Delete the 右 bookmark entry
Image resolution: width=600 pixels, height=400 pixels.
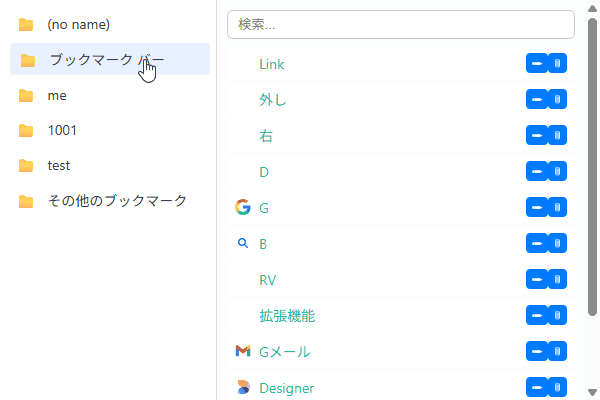(x=557, y=135)
